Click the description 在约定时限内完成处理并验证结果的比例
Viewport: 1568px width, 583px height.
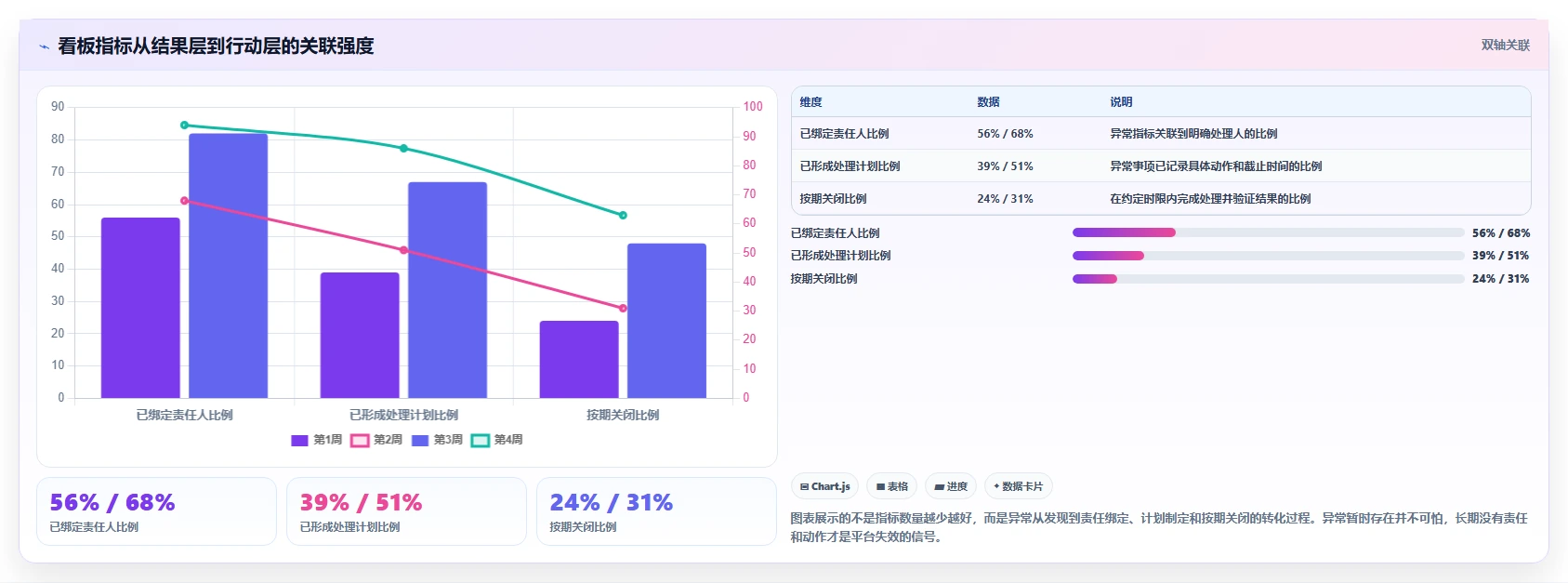(1210, 199)
